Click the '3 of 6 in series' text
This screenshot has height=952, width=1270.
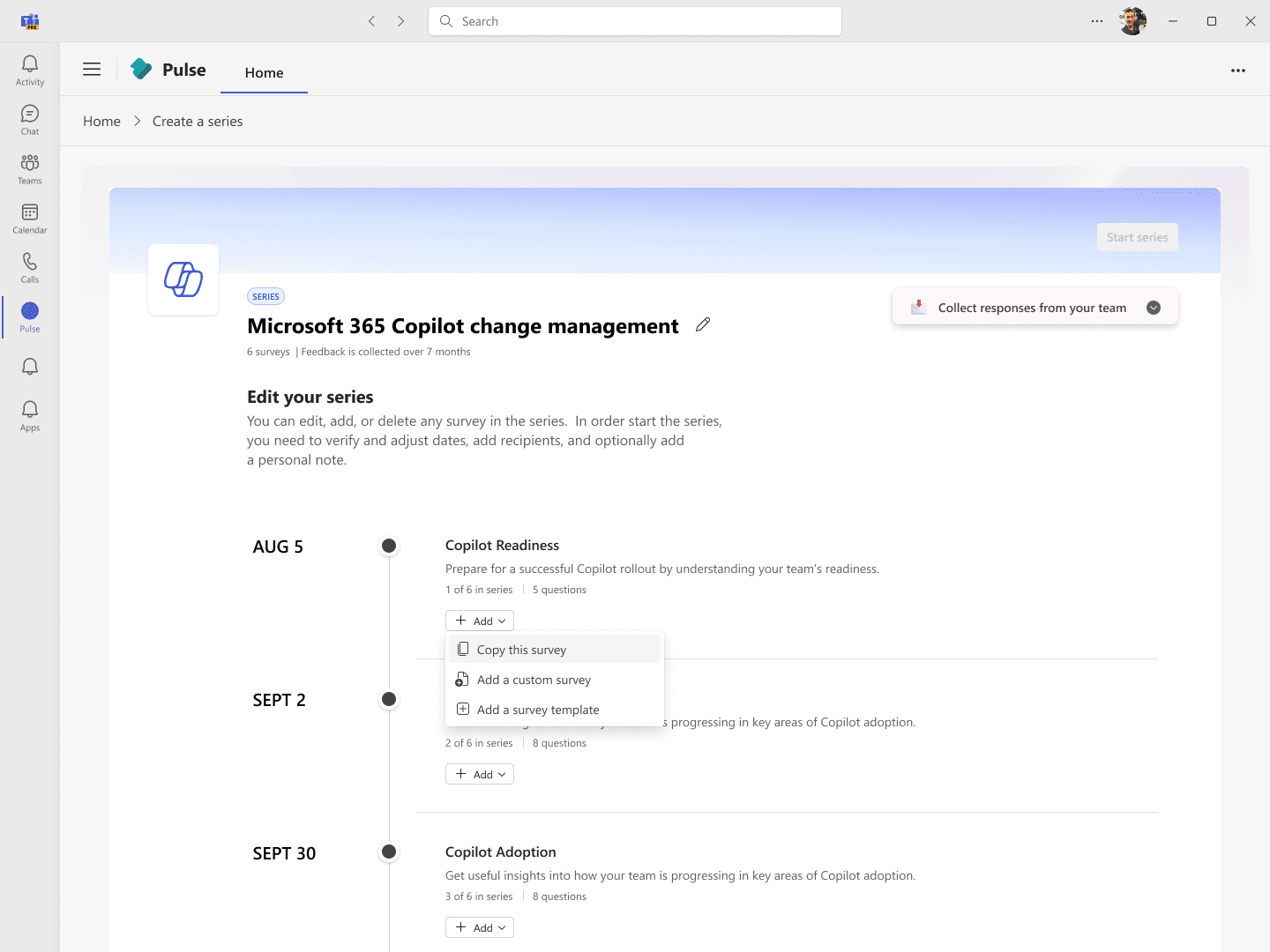click(479, 896)
